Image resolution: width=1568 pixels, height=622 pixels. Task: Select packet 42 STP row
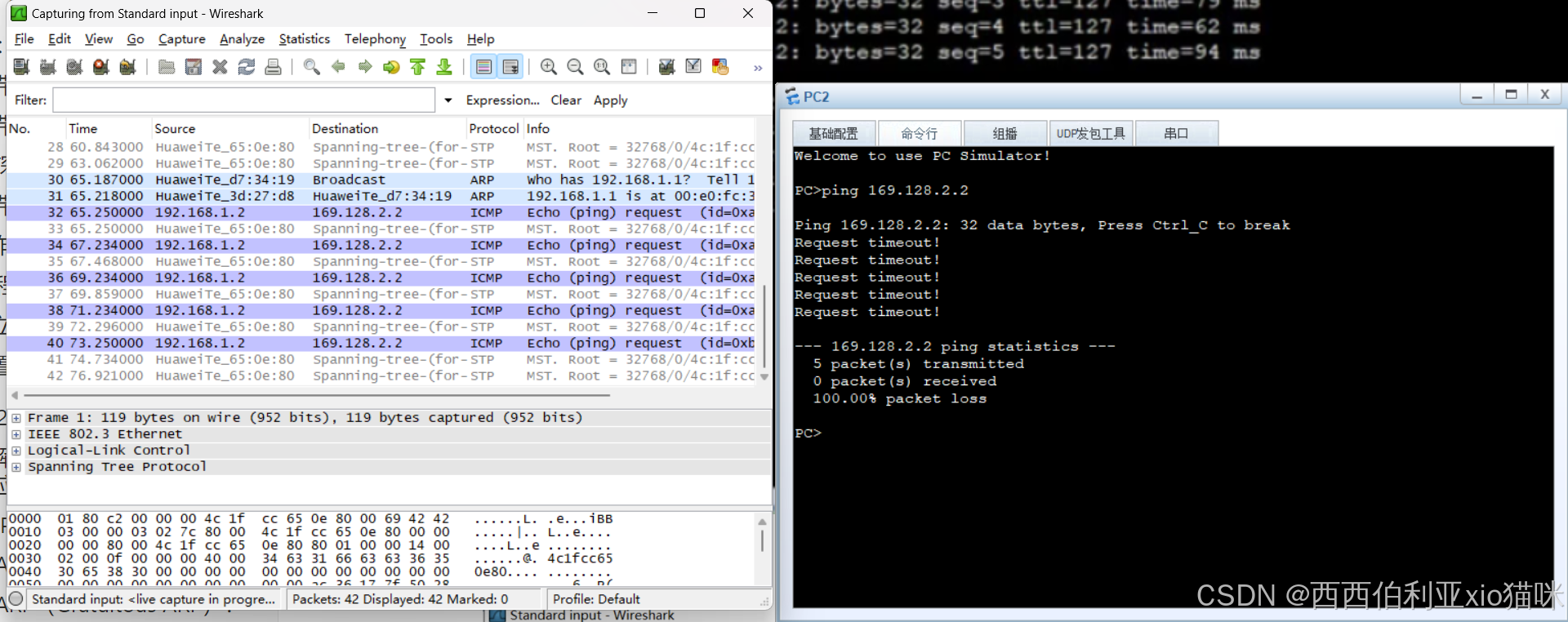[x=381, y=375]
